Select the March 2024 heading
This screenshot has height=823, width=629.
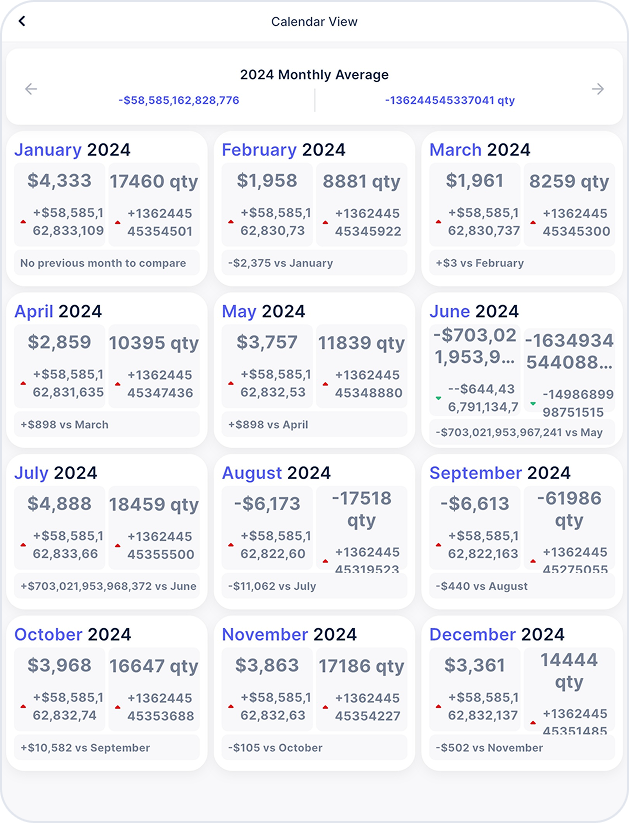pos(479,150)
